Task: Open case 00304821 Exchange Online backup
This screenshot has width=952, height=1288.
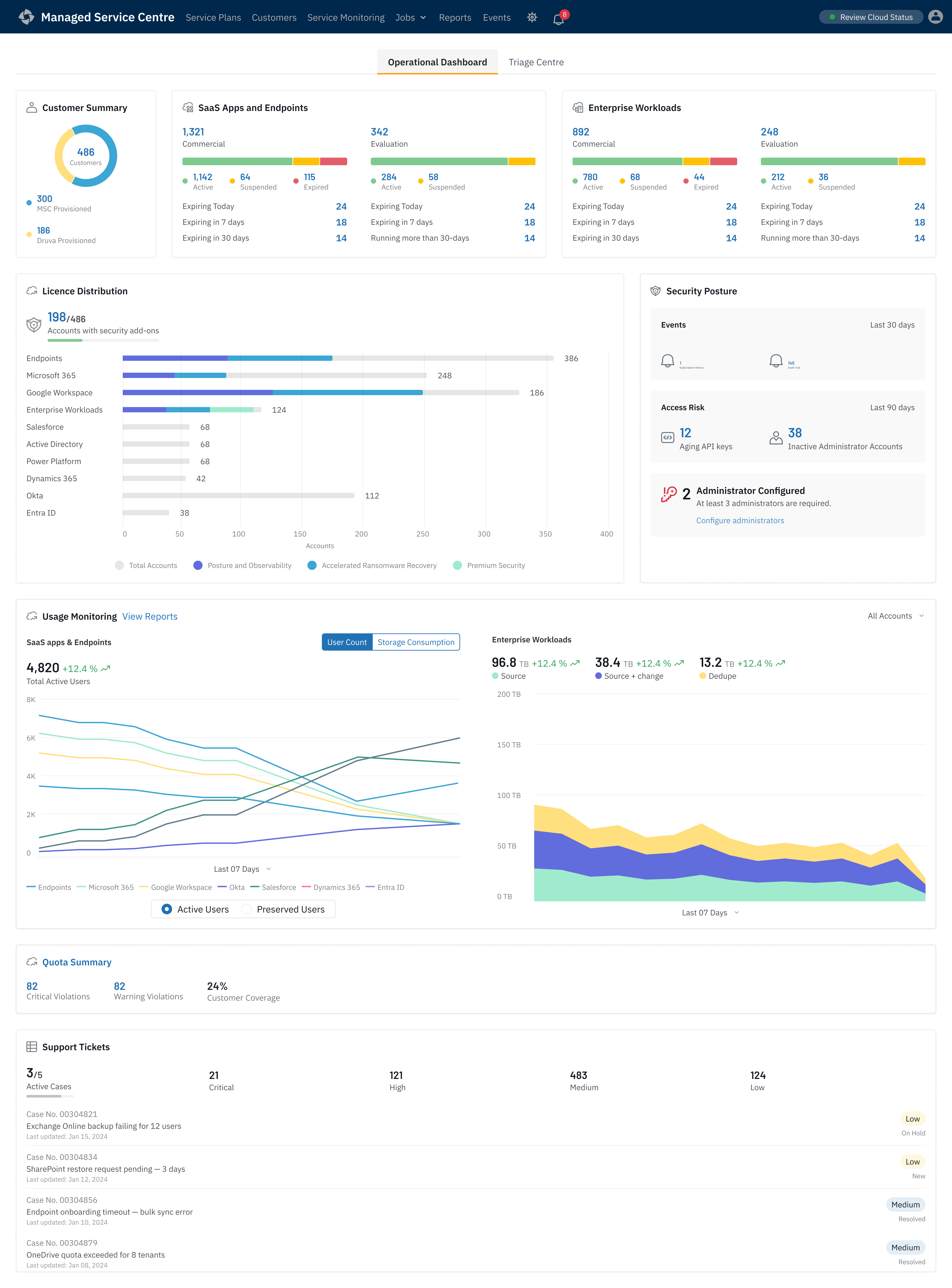Action: [x=476, y=1125]
